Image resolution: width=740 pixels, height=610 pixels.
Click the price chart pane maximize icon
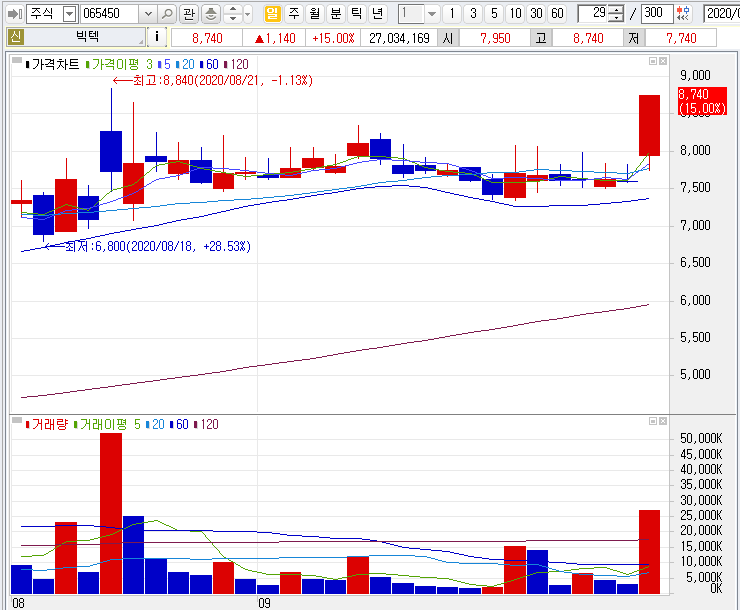653,61
